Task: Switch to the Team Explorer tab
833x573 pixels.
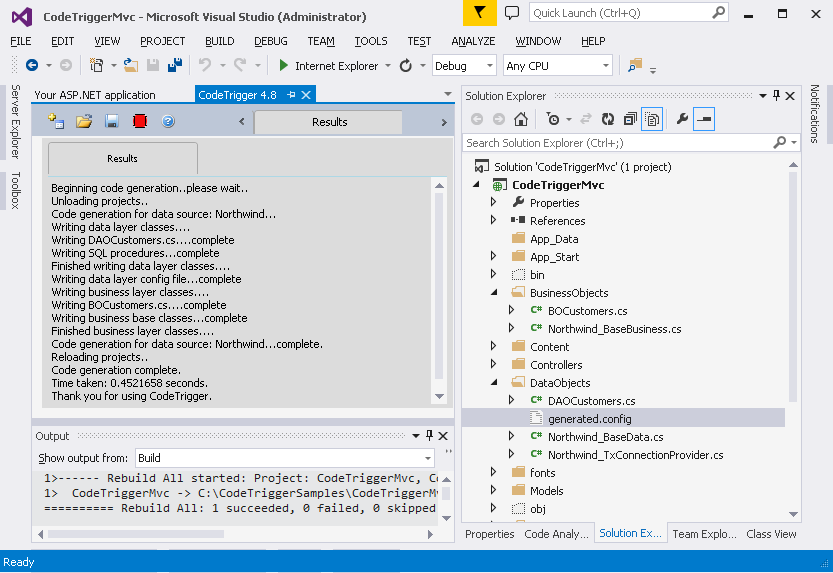Action: [x=703, y=534]
